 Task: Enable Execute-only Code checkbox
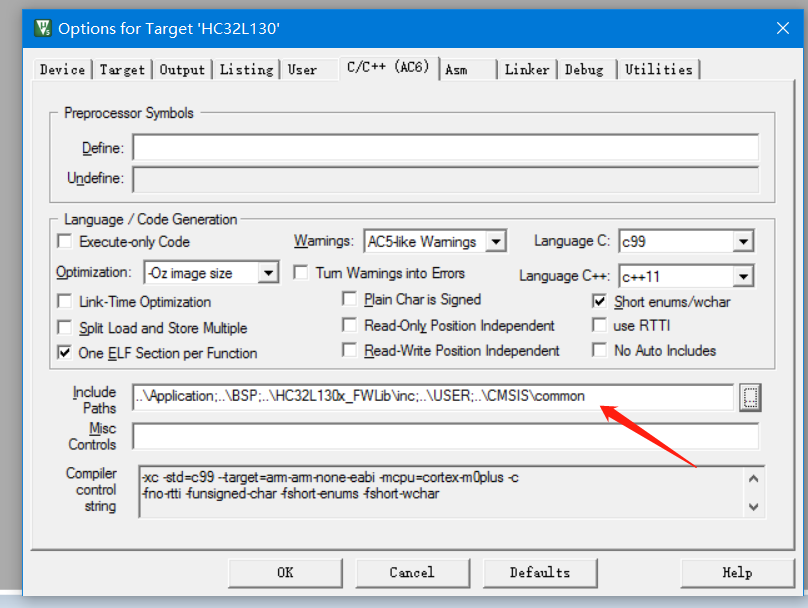[64, 241]
